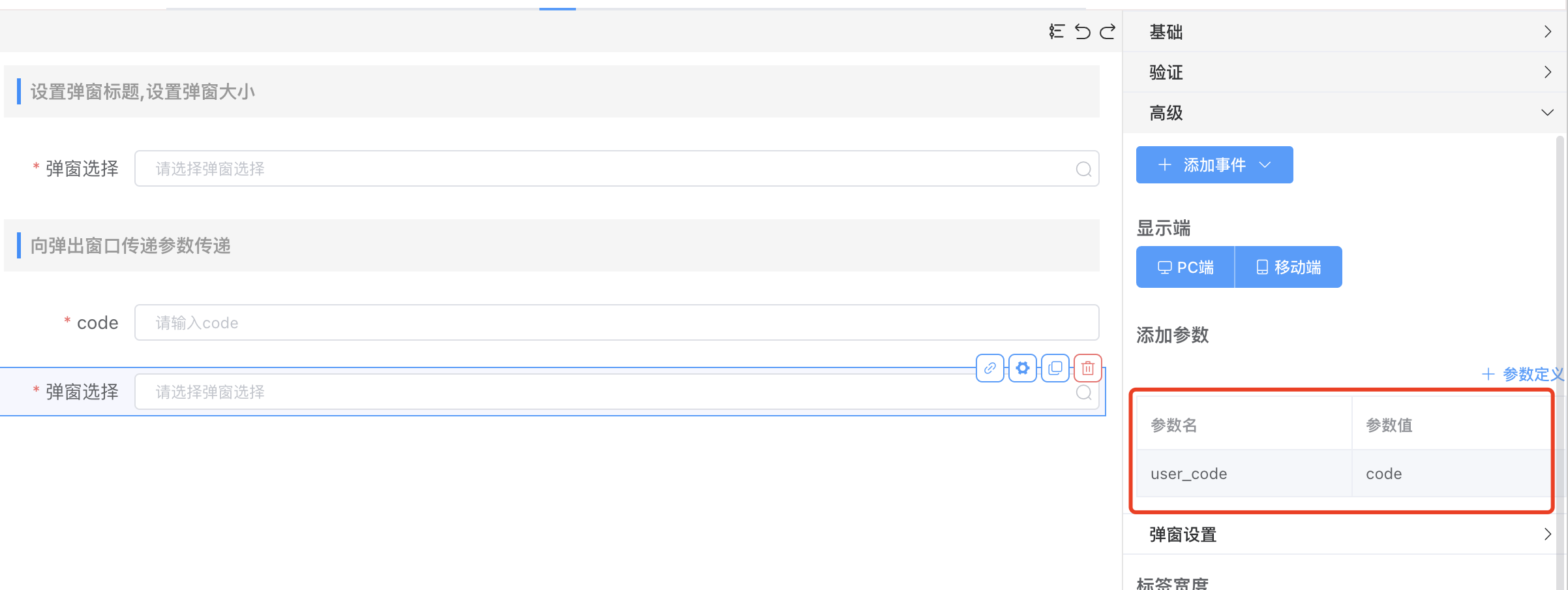Click search icon in selected 弹窗选择 field
This screenshot has width=1568, height=590.
coord(1083,392)
